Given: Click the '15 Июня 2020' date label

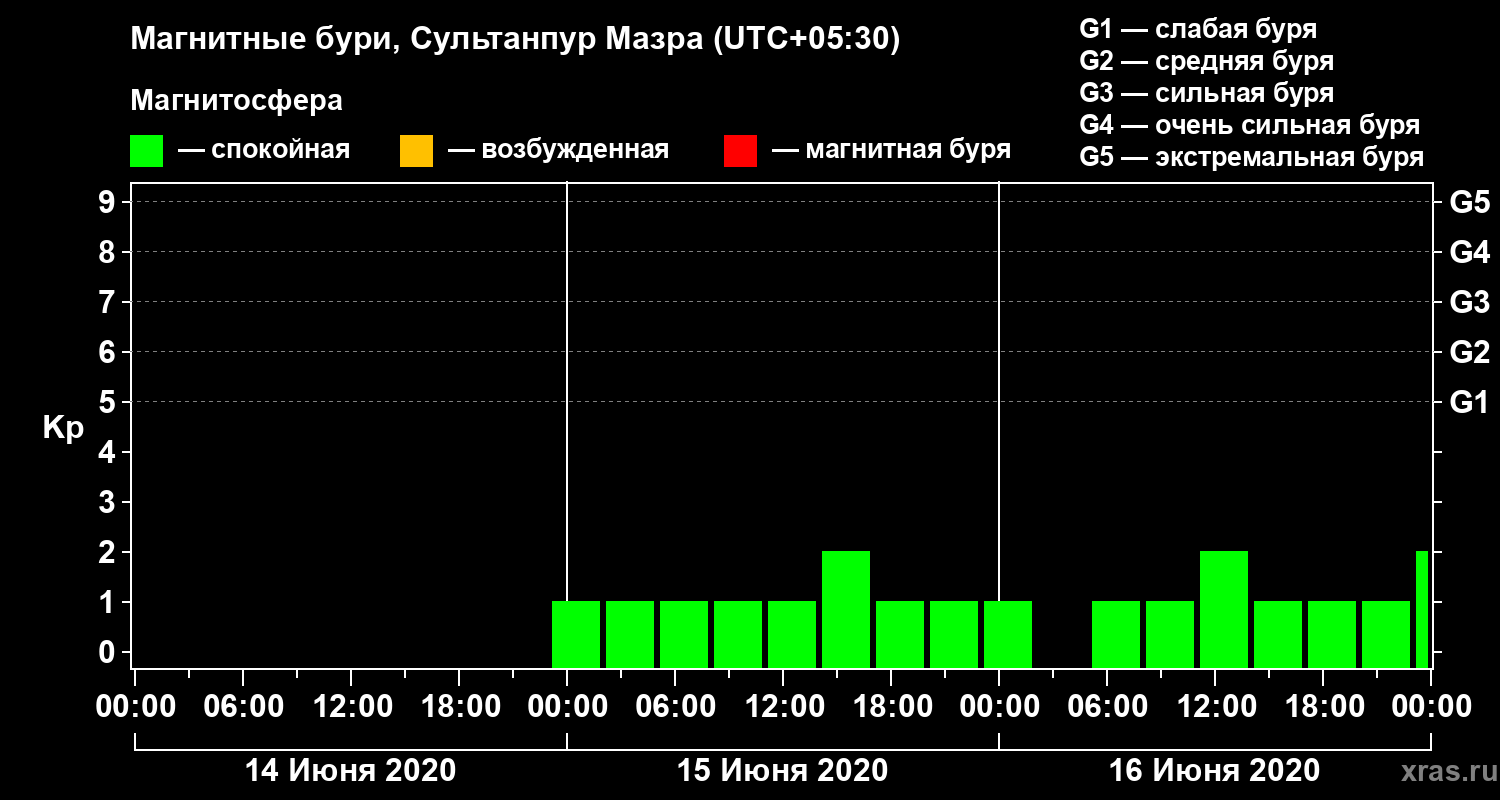Looking at the screenshot, I should 782,771.
